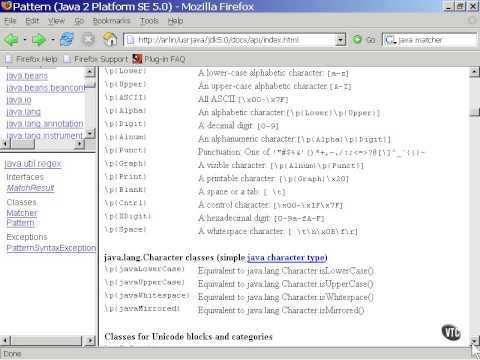Screen dimensions: 480x360
Task: Expand the address bar URL dropdown
Action: point(340,40)
